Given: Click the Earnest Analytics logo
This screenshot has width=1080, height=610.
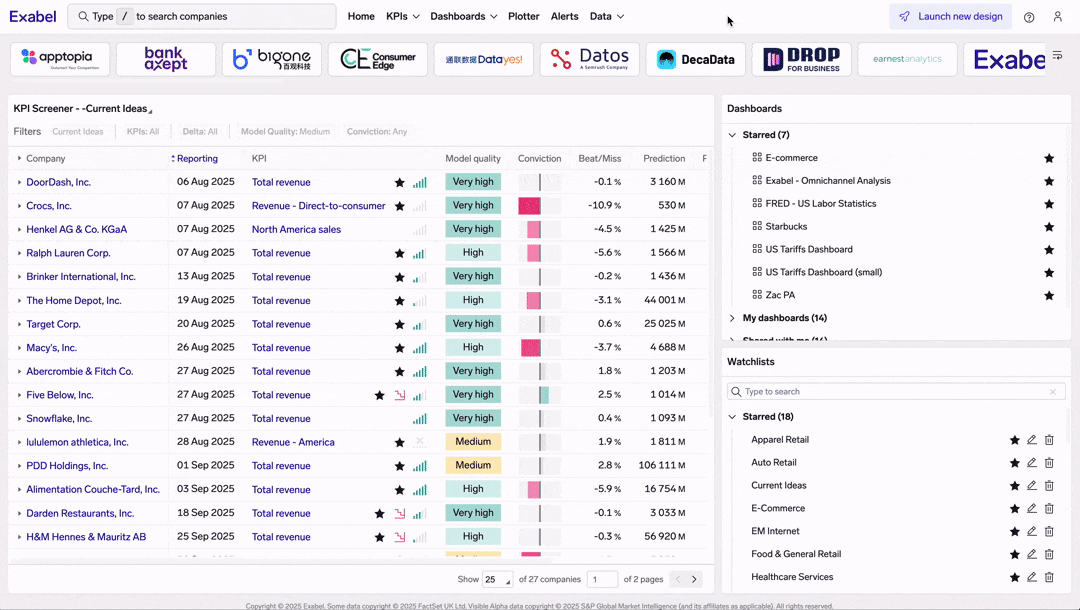Looking at the screenshot, I should point(907,59).
